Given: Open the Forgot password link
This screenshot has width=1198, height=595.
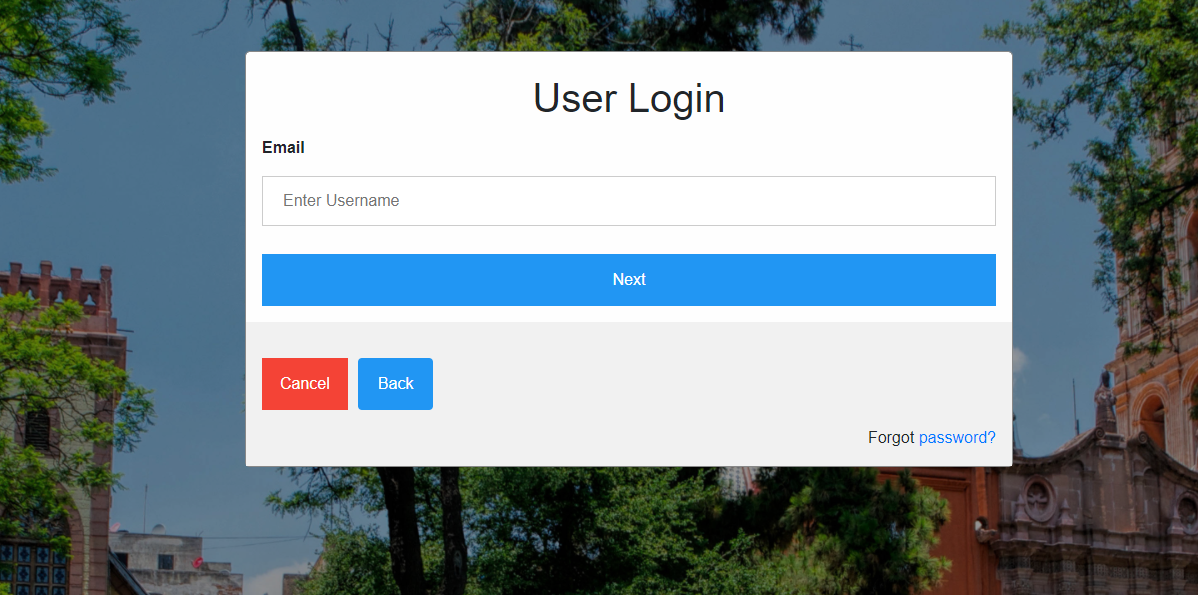Looking at the screenshot, I should [x=957, y=438].
